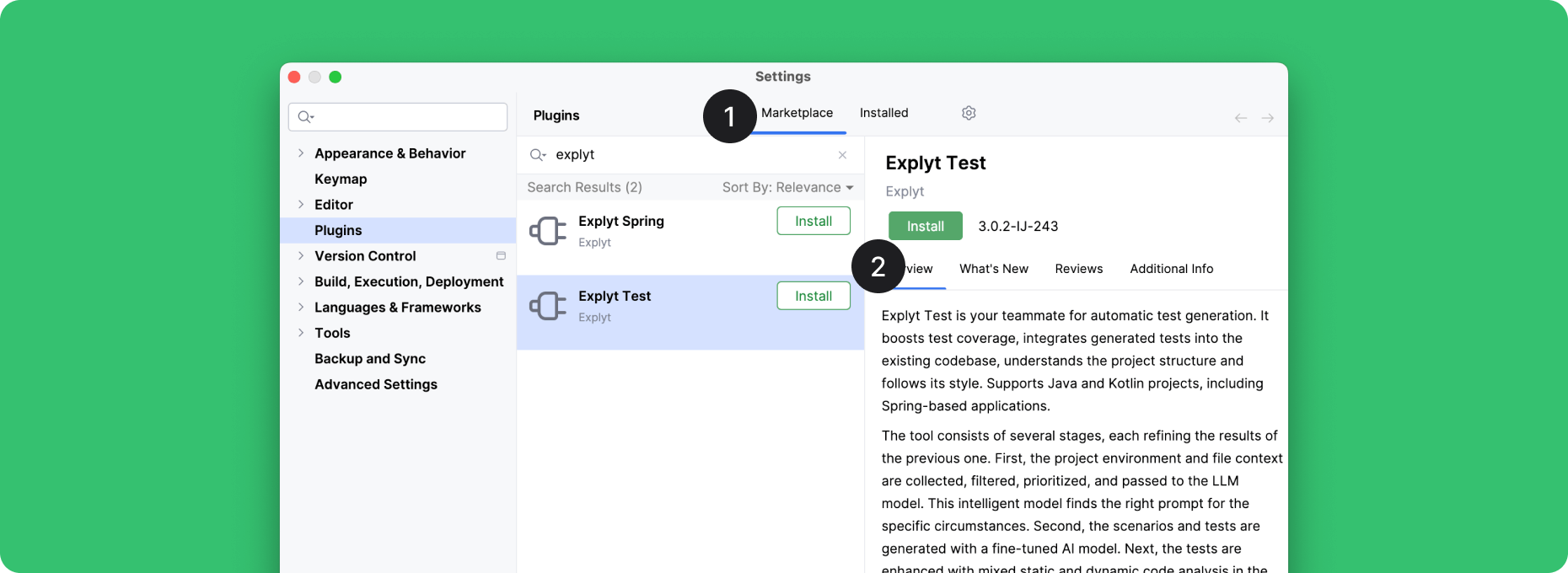Click the settings search field
Image resolution: width=1568 pixels, height=573 pixels.
[x=398, y=117]
